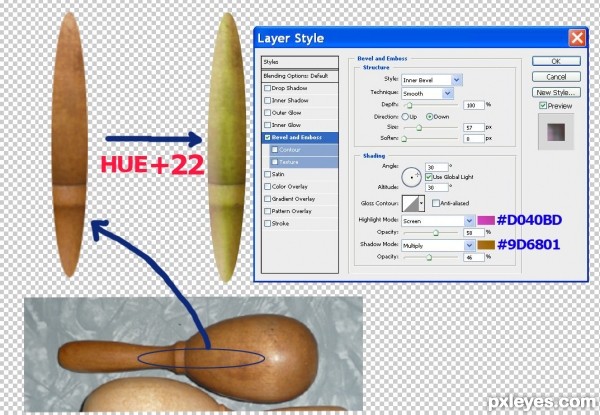Select Styles in the left list
Viewport: 600px width, 415px height.
coord(300,62)
